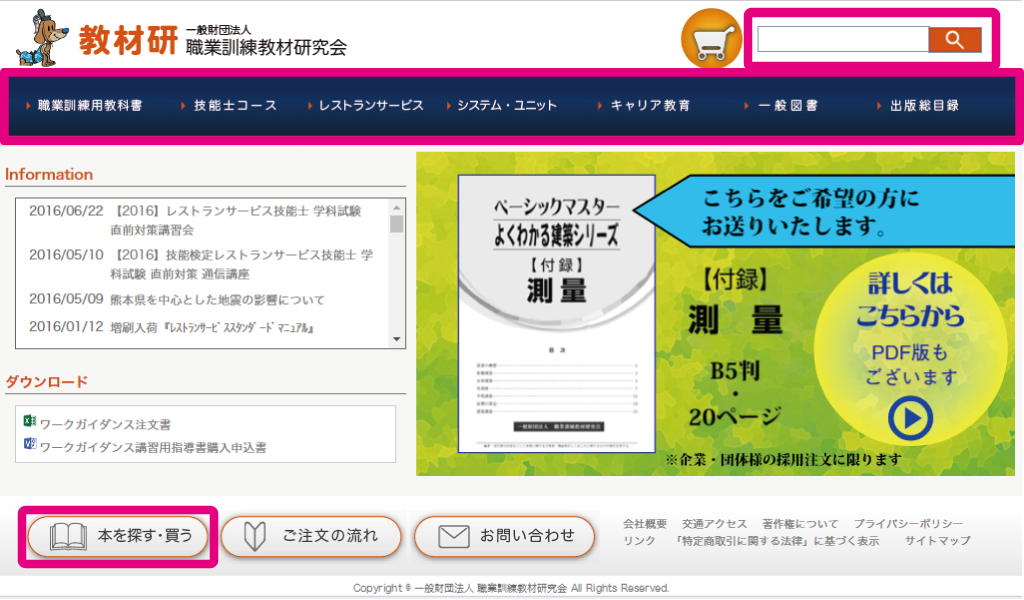This screenshot has height=600, width=1024.
Task: Open the Word icon for 指導書購入申込書
Action: coord(29,444)
